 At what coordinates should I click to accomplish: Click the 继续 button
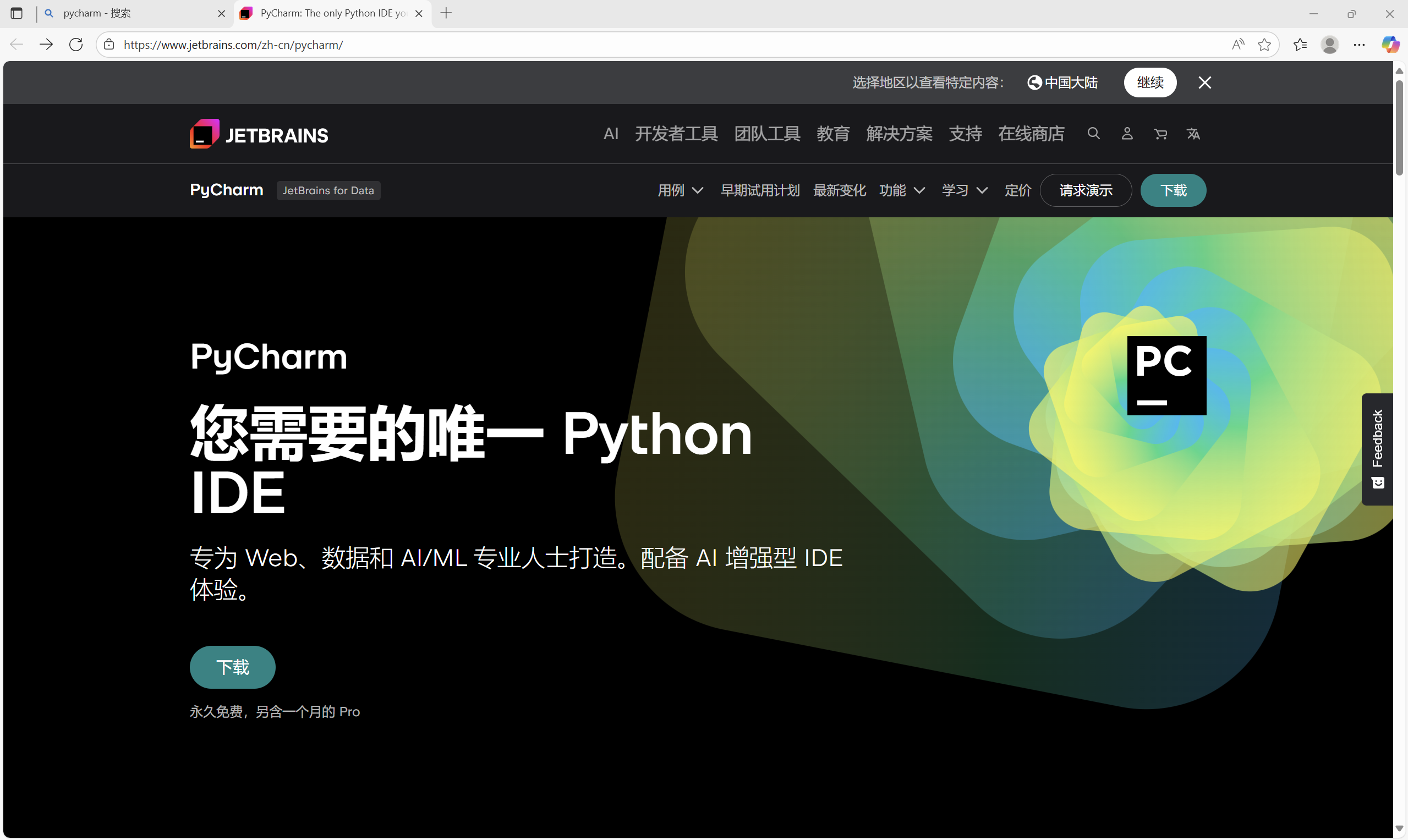[x=1150, y=83]
